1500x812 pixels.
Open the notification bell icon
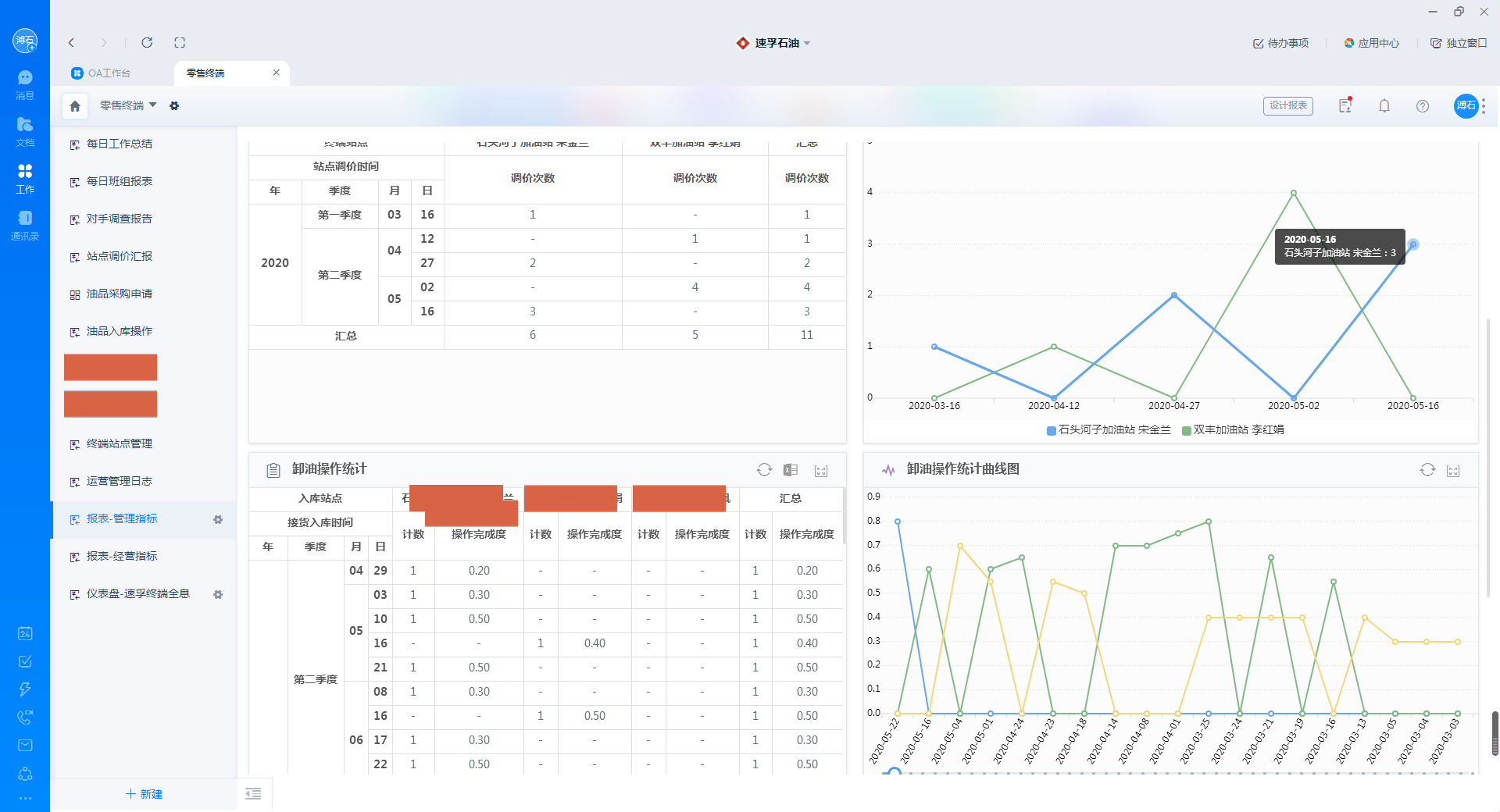click(1384, 105)
